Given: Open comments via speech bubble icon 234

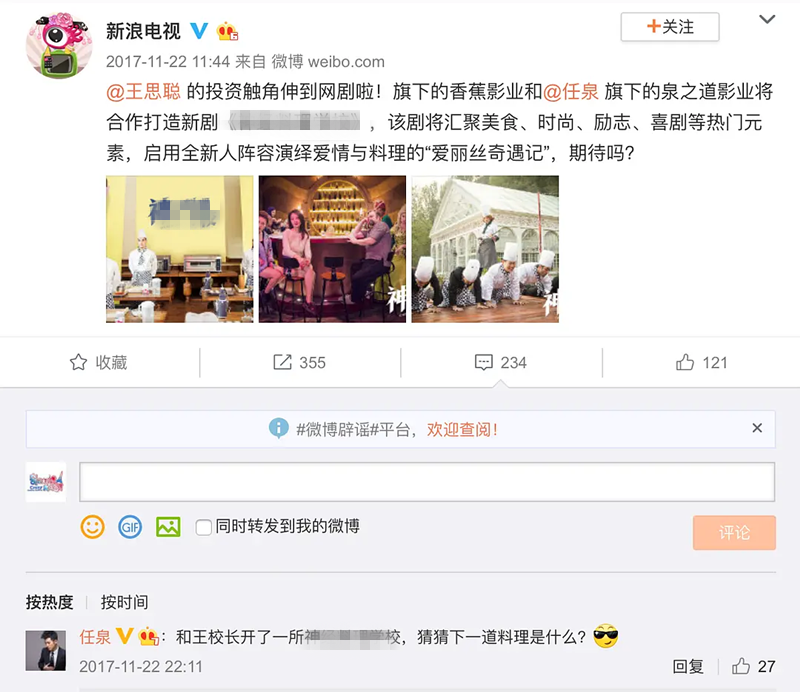Looking at the screenshot, I should (x=484, y=362).
